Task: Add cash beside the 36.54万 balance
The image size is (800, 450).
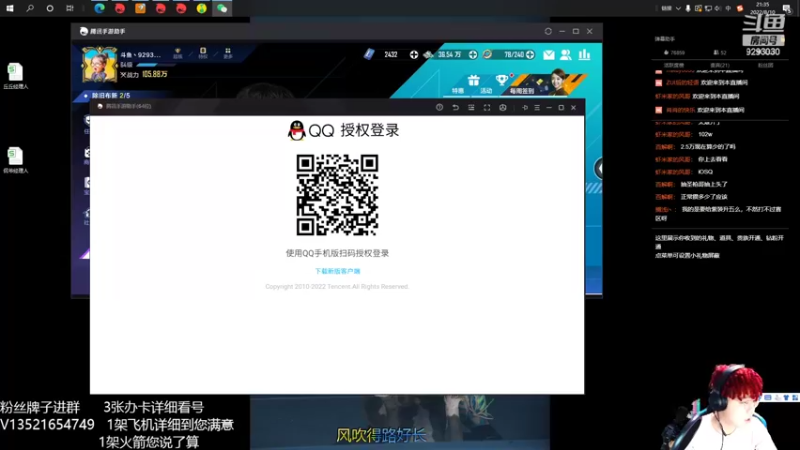Action: coord(472,55)
